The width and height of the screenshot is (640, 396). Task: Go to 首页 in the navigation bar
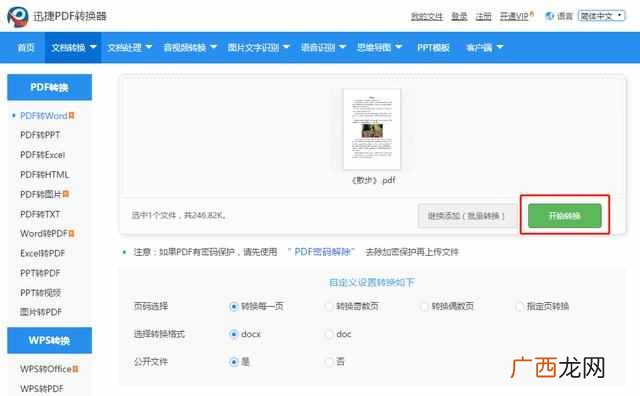26,47
